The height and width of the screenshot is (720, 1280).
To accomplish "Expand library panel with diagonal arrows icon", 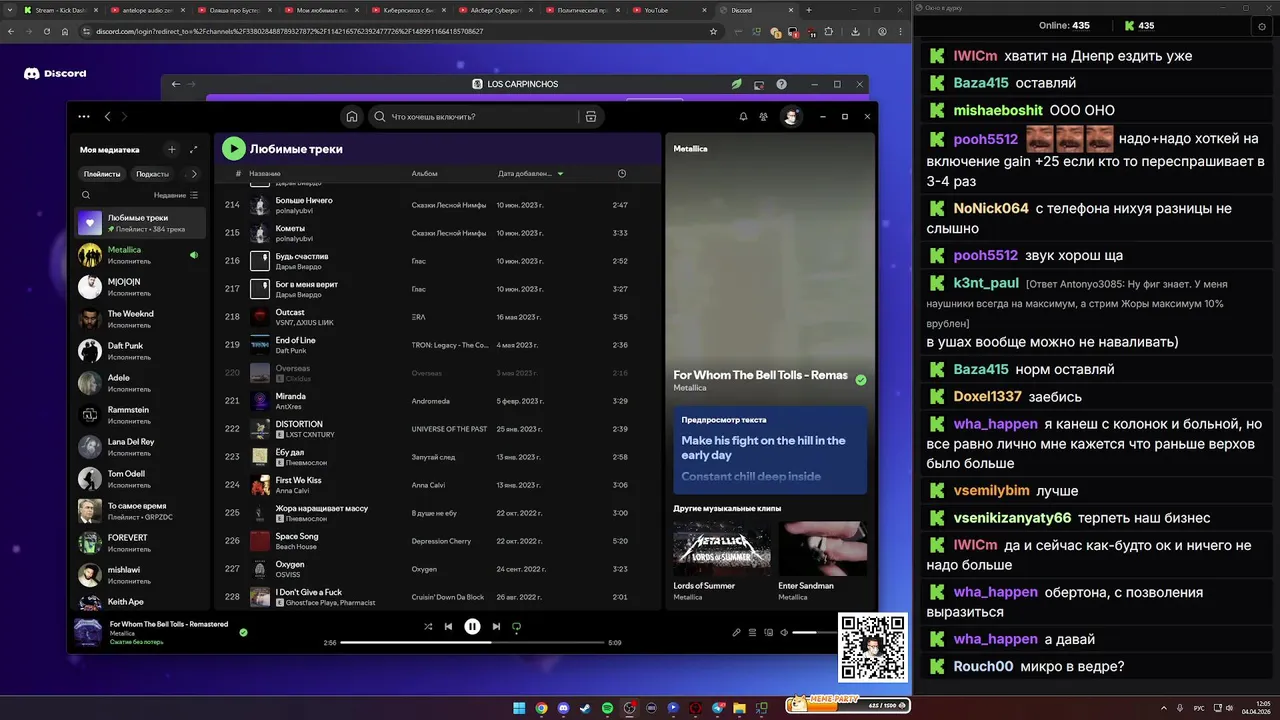I will point(194,149).
